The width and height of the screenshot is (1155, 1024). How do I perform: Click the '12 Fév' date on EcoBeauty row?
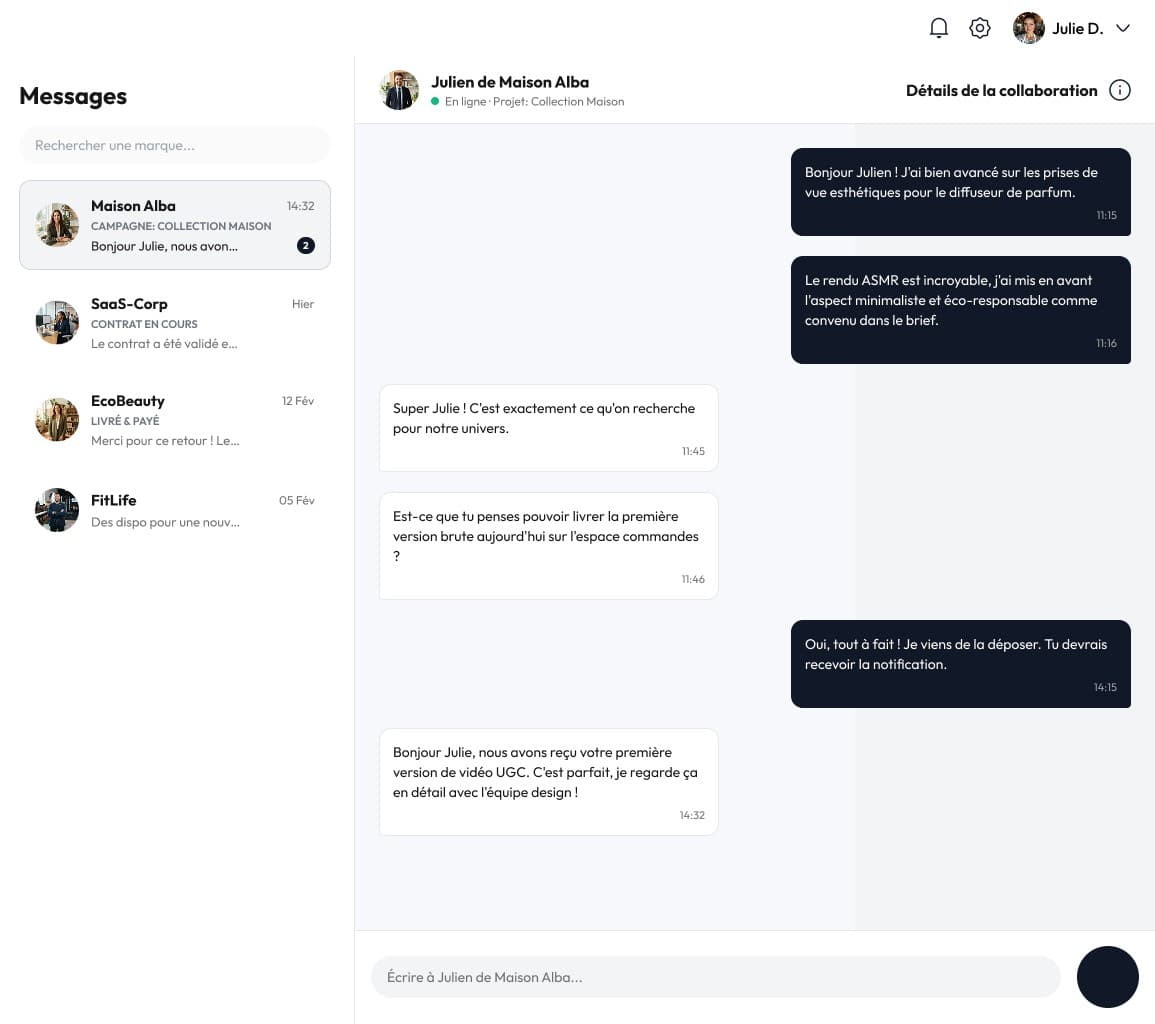pyautogui.click(x=298, y=401)
